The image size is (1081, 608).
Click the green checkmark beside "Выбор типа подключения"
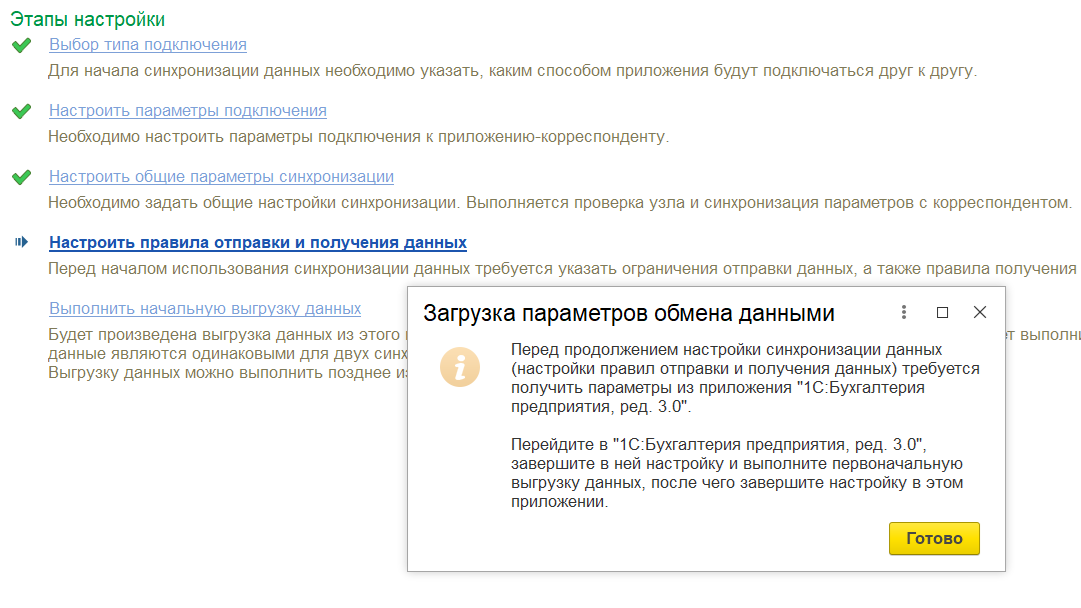click(x=22, y=44)
